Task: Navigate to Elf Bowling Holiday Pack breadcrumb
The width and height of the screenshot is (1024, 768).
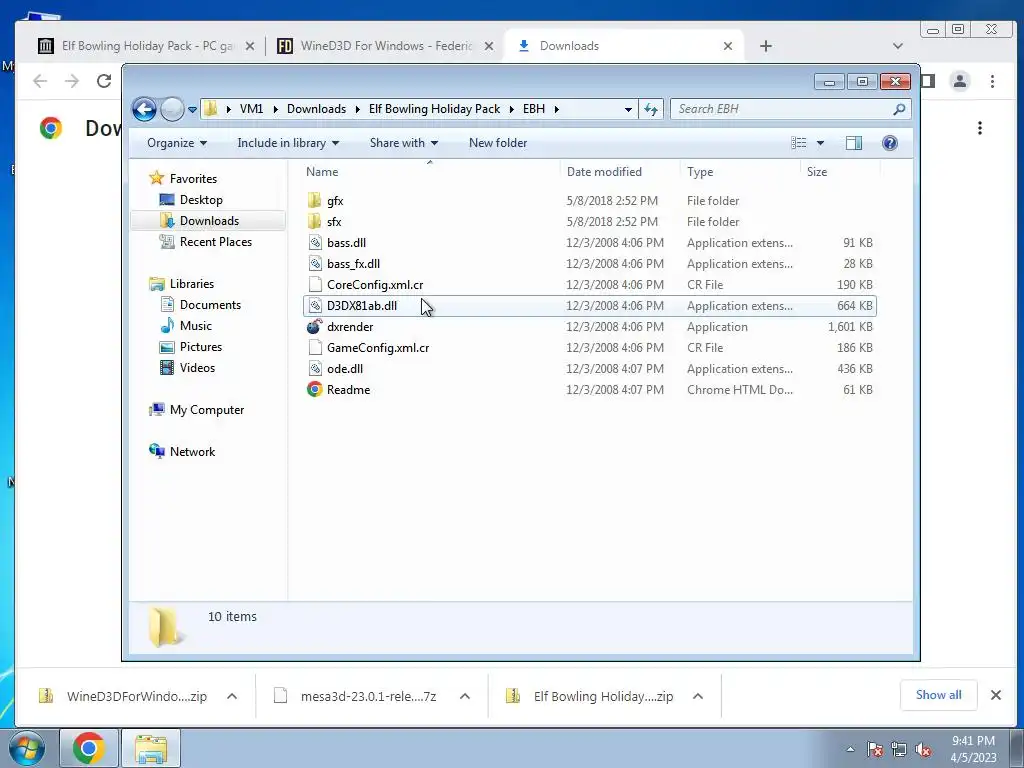Action: pyautogui.click(x=434, y=109)
